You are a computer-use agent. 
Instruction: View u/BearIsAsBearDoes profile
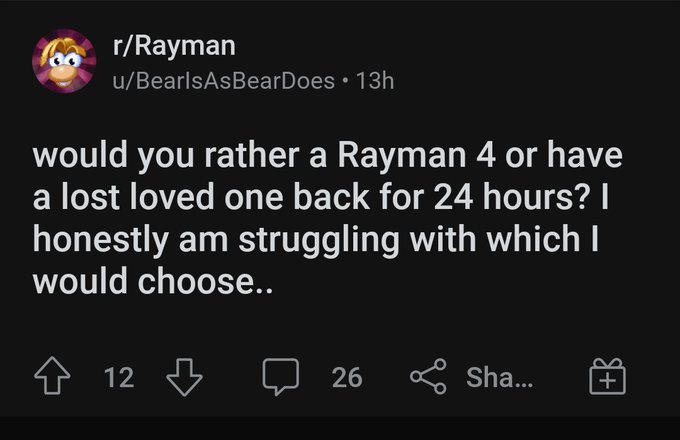click(223, 81)
